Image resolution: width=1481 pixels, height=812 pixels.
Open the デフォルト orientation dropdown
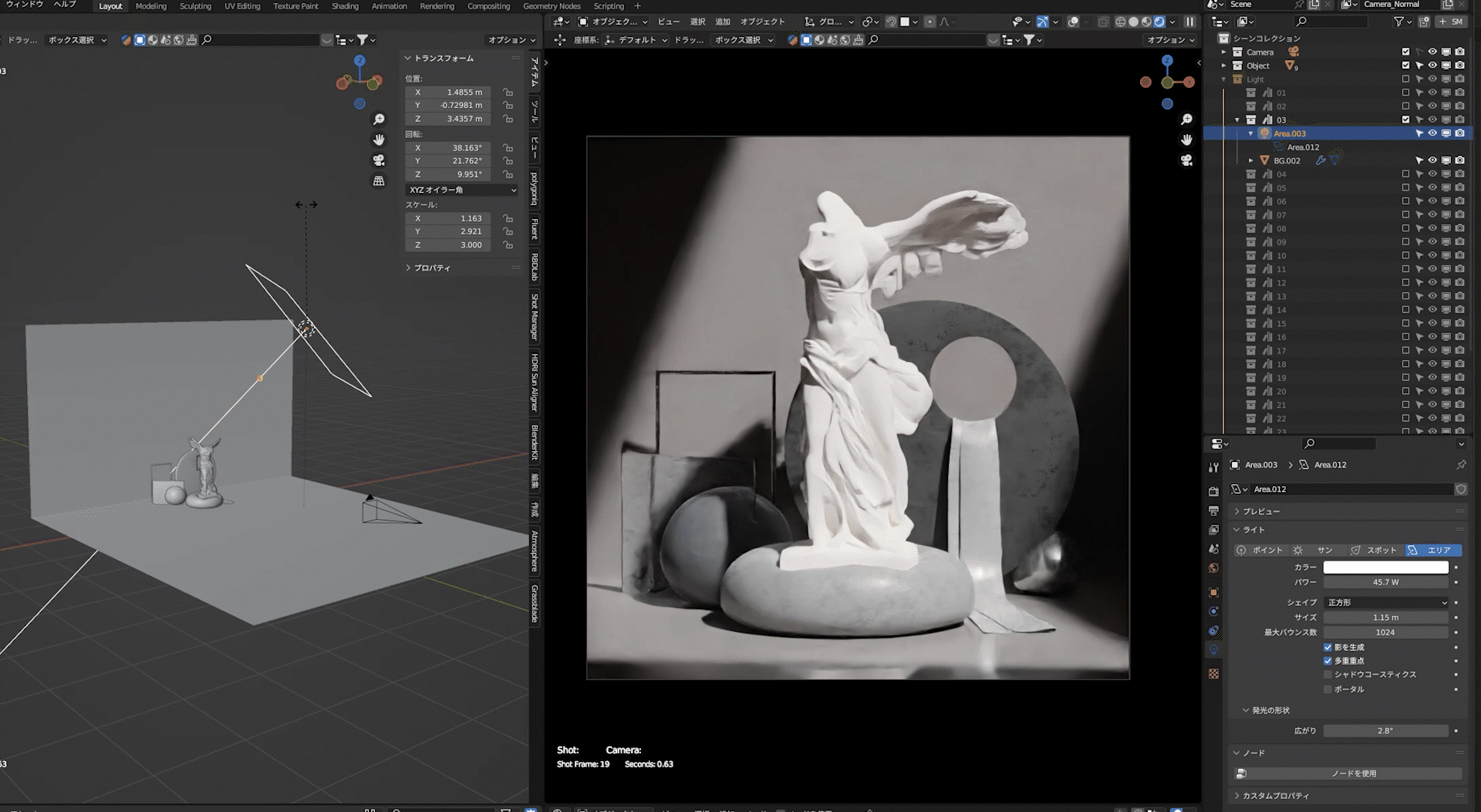tap(636, 40)
